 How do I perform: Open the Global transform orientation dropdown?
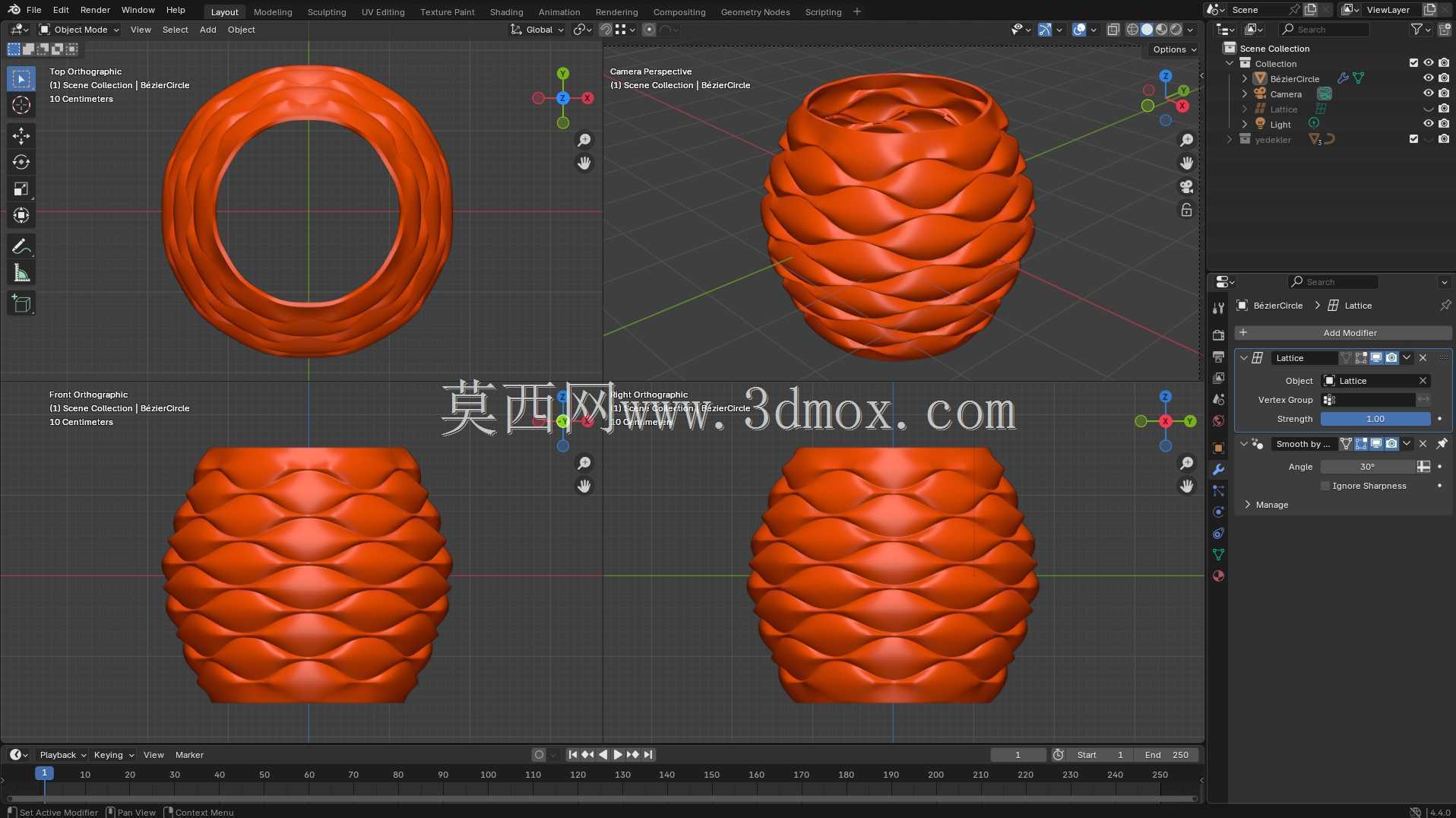click(x=537, y=30)
